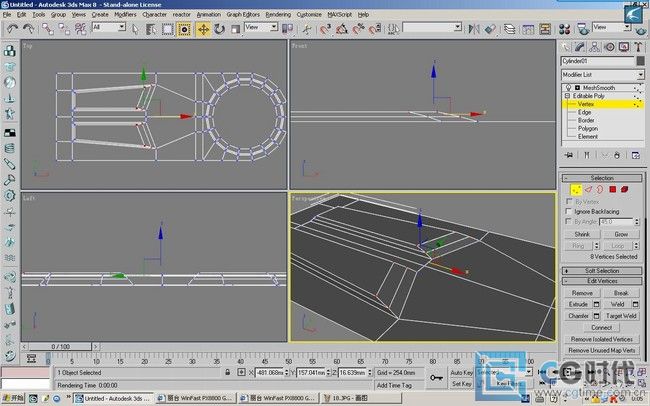Click the Mirror tool icon
Viewport: 650px width, 406px height.
pos(474,29)
